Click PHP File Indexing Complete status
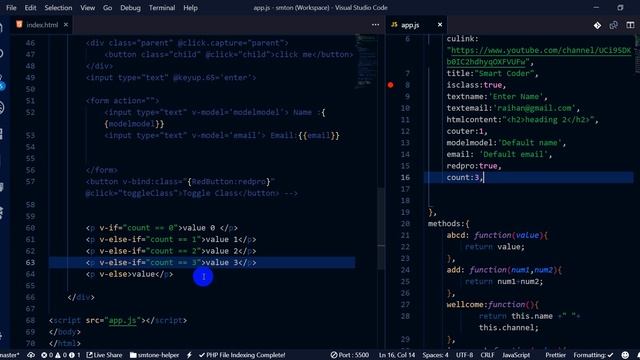The image size is (640, 360). [x=242, y=355]
